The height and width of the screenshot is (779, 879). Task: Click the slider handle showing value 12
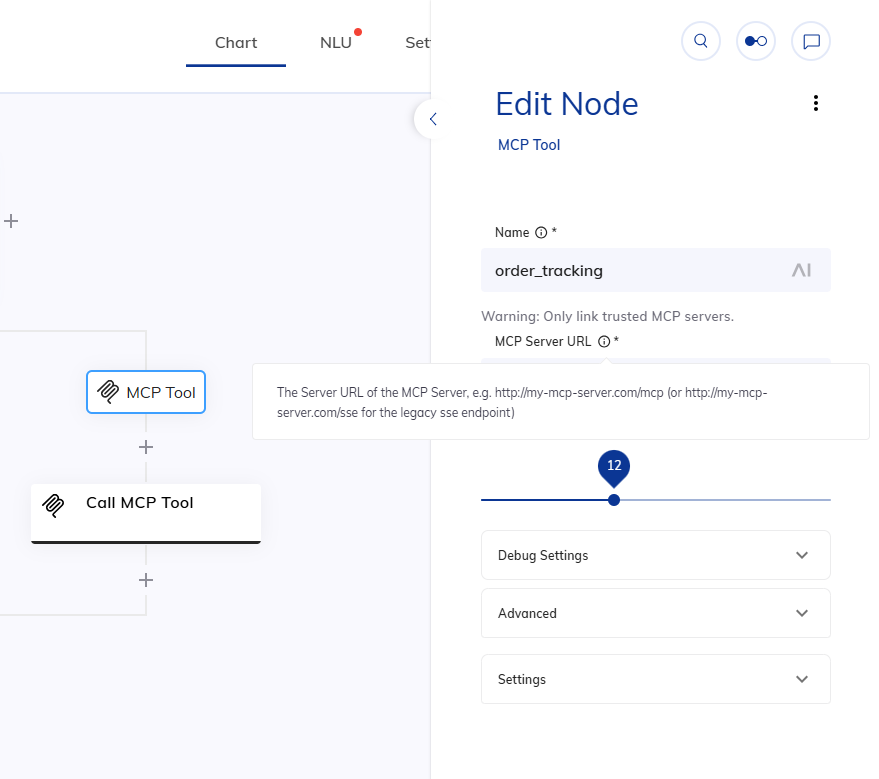(613, 499)
